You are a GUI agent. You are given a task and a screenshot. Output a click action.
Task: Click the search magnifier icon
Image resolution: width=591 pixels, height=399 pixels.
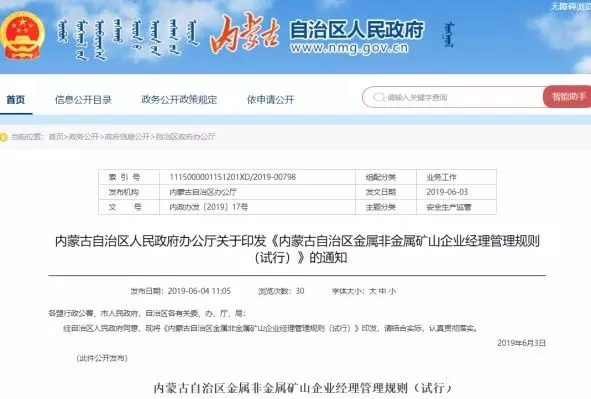378,97
